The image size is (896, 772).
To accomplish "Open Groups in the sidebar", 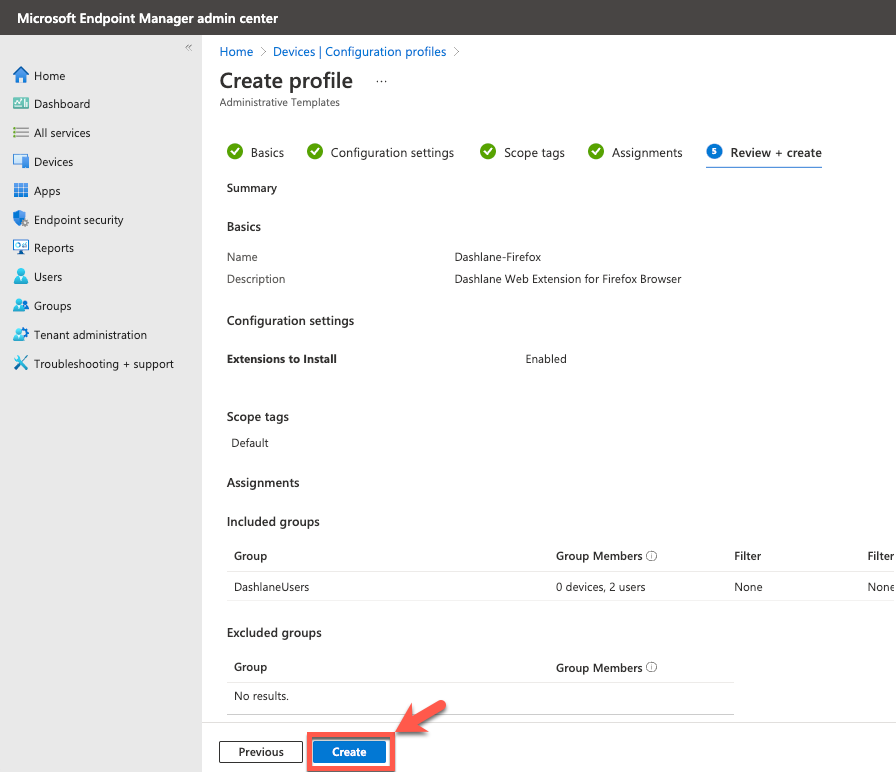I will click(53, 306).
